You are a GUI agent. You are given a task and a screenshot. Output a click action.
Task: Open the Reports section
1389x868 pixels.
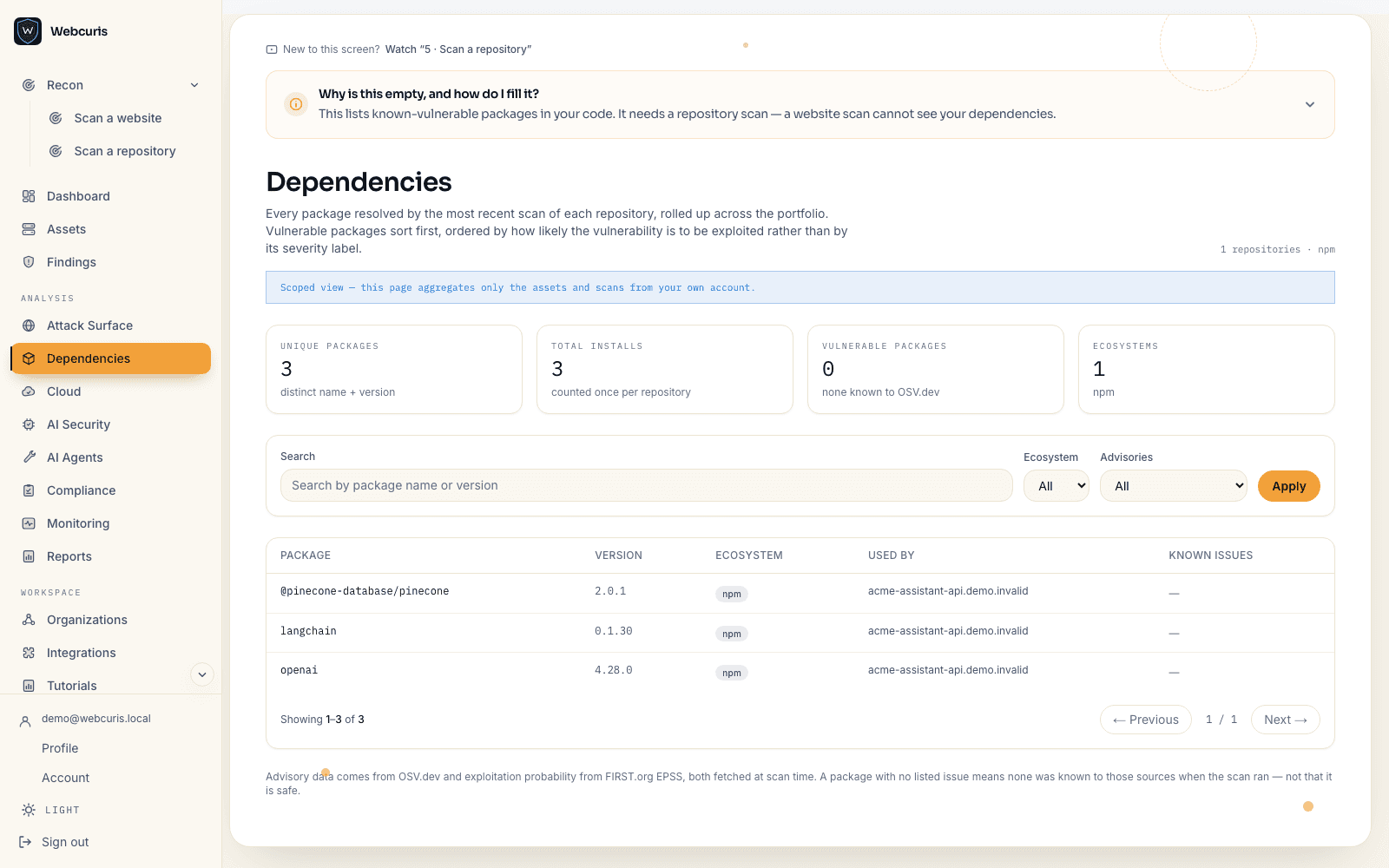110,556
